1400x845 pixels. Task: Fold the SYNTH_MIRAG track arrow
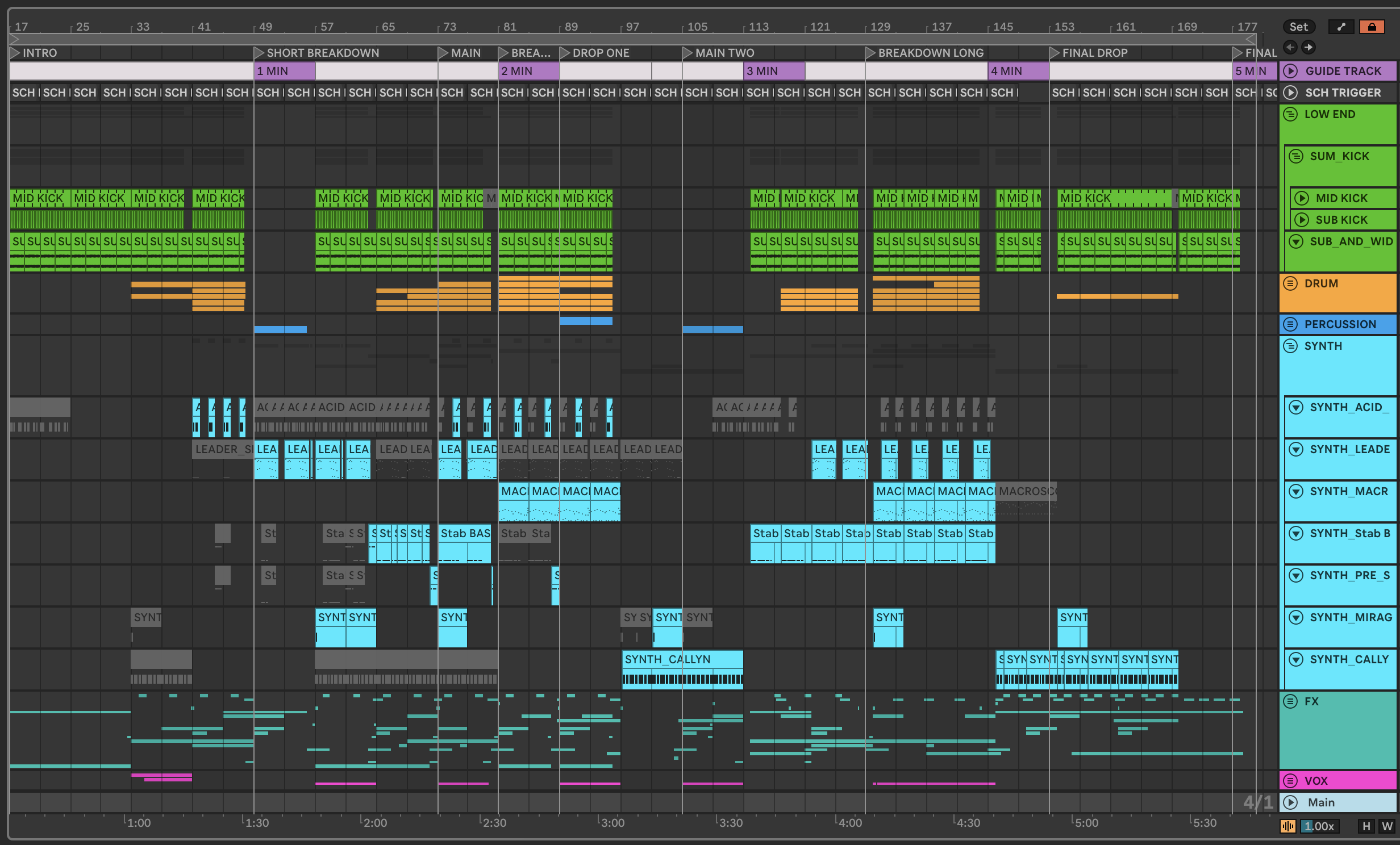(1296, 617)
